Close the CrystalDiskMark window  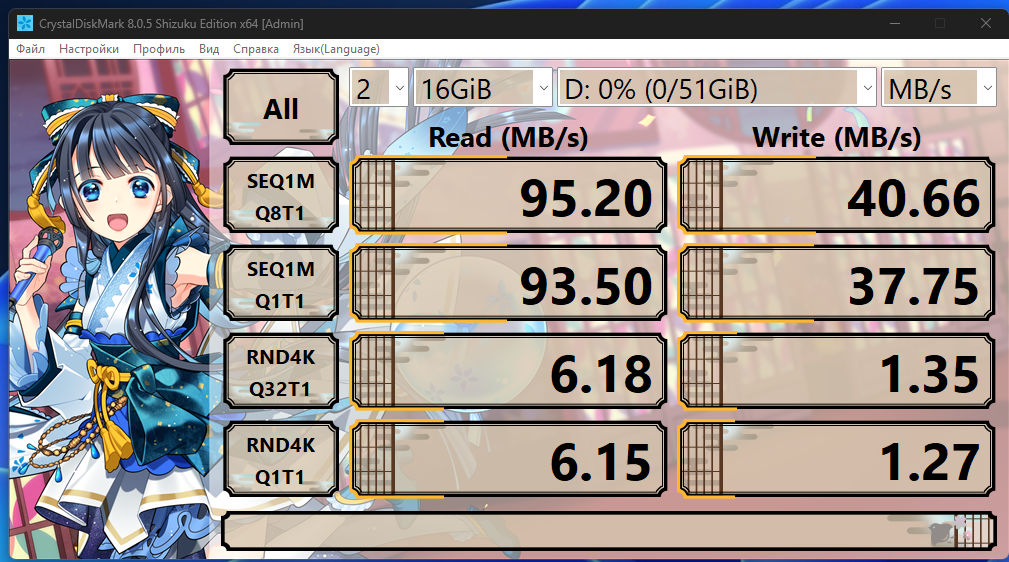click(985, 24)
